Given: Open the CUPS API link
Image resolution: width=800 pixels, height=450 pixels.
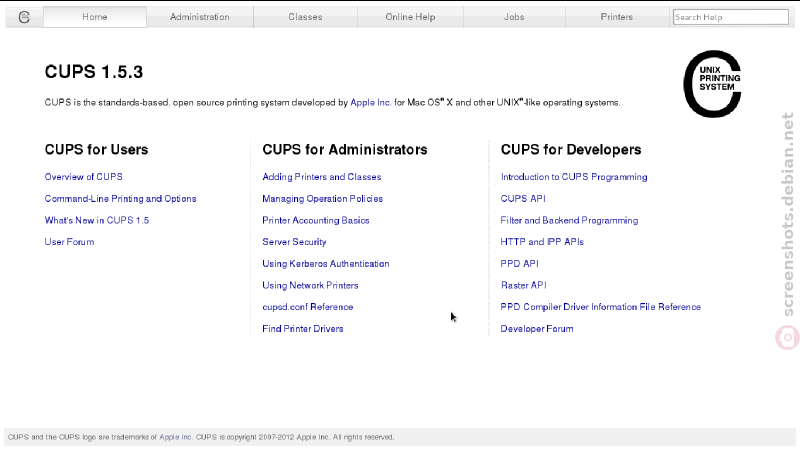Looking at the screenshot, I should (x=523, y=198).
